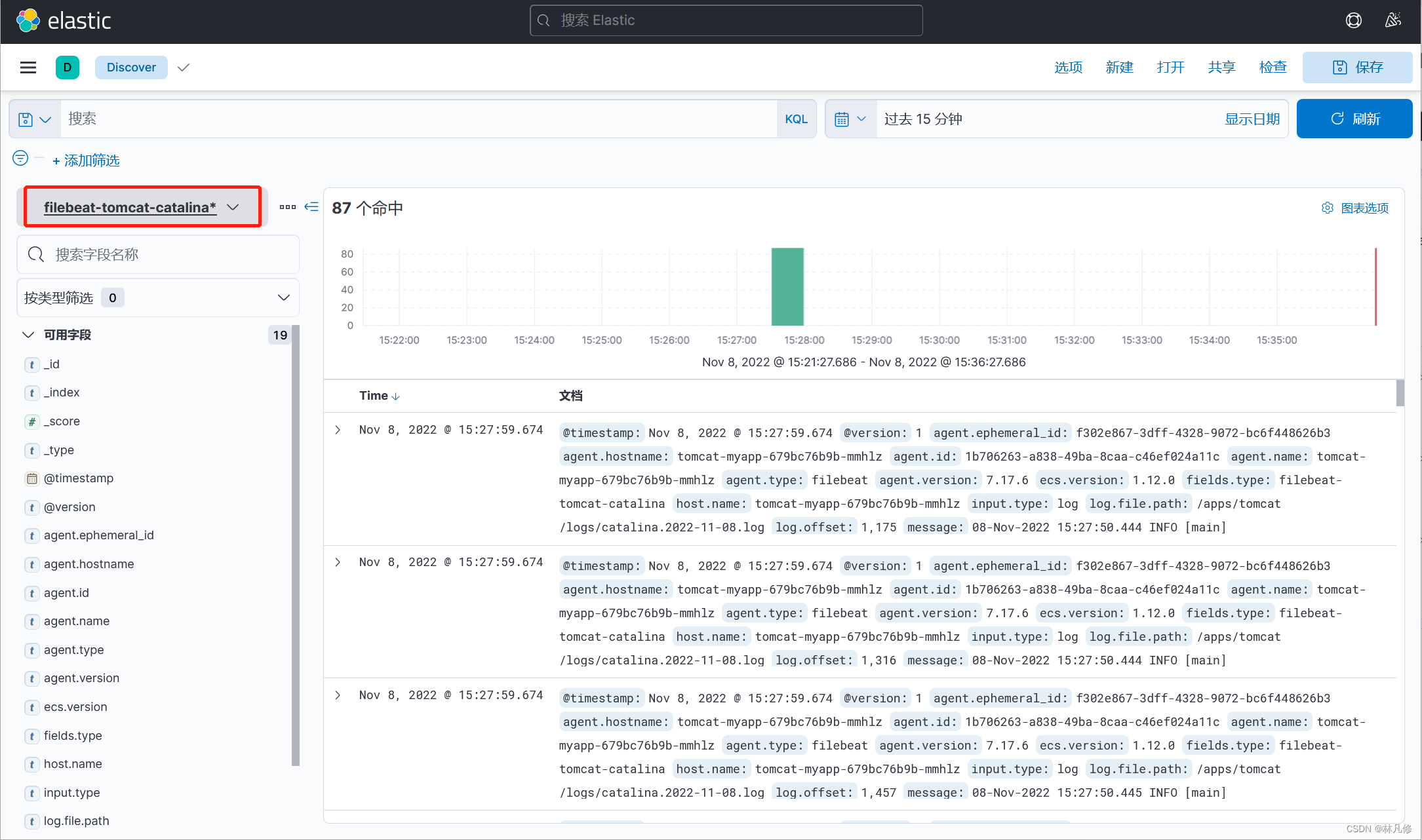Expand the filter-by-type dropdown
Screen dimensions: 1422x840
pos(158,297)
